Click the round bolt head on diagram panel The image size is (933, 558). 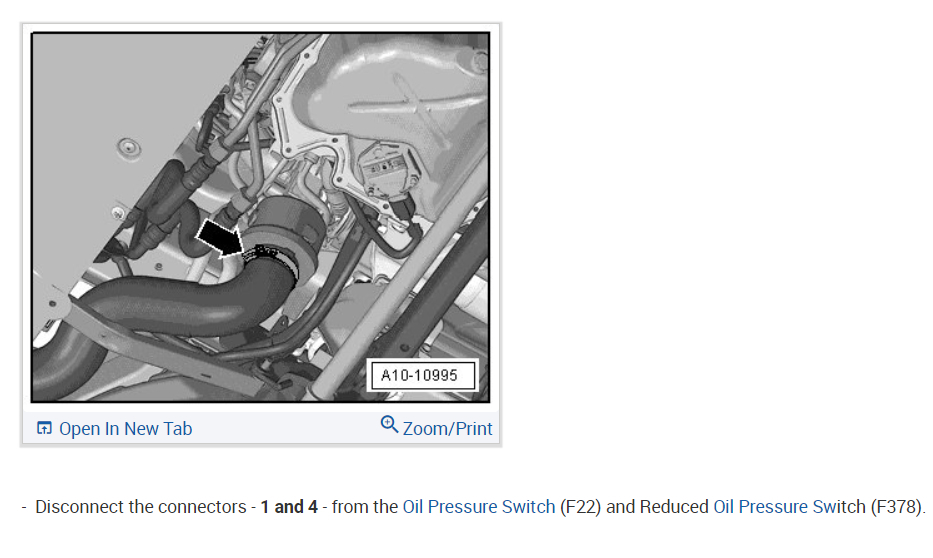(x=126, y=148)
